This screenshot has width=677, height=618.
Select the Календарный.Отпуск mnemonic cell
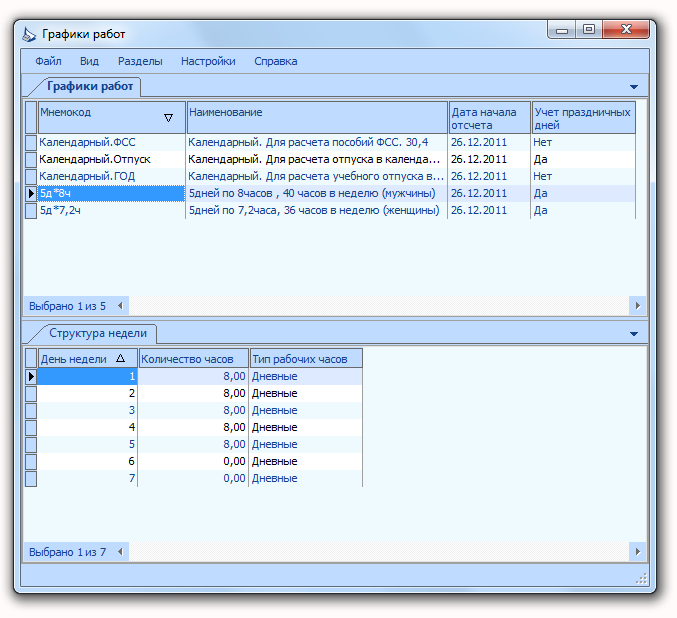coord(111,159)
